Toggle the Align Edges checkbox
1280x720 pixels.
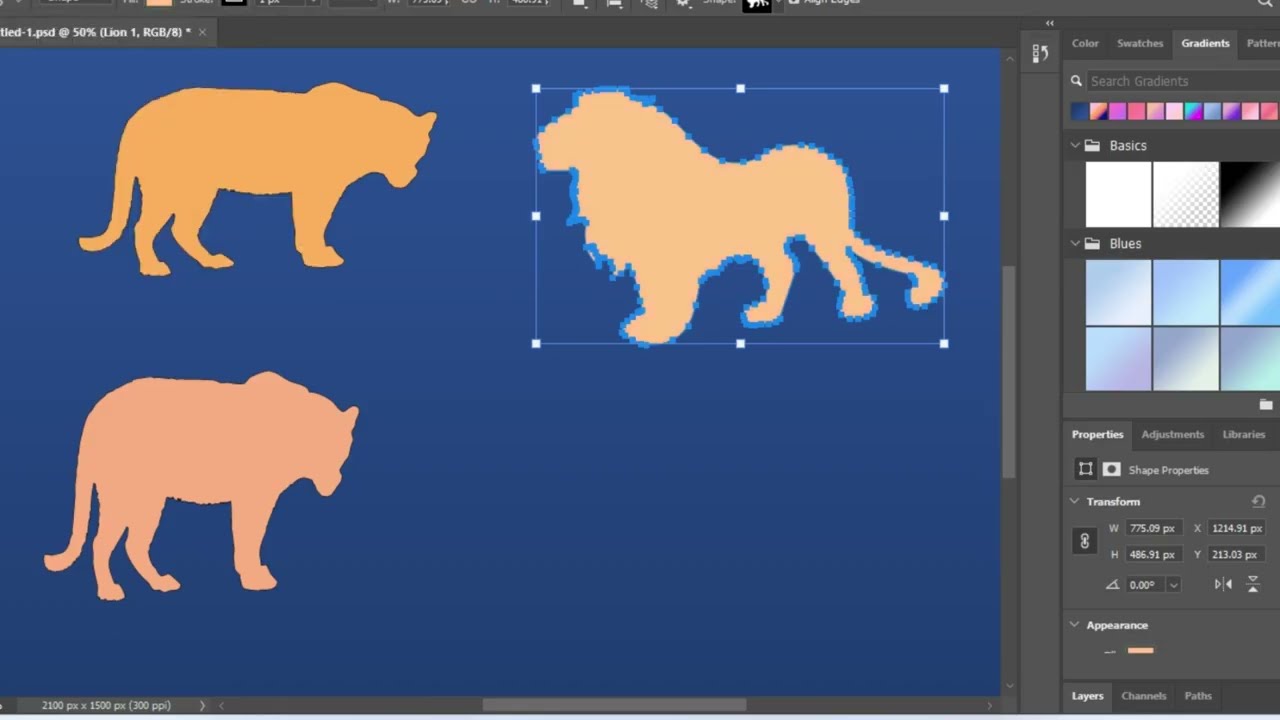point(793,3)
